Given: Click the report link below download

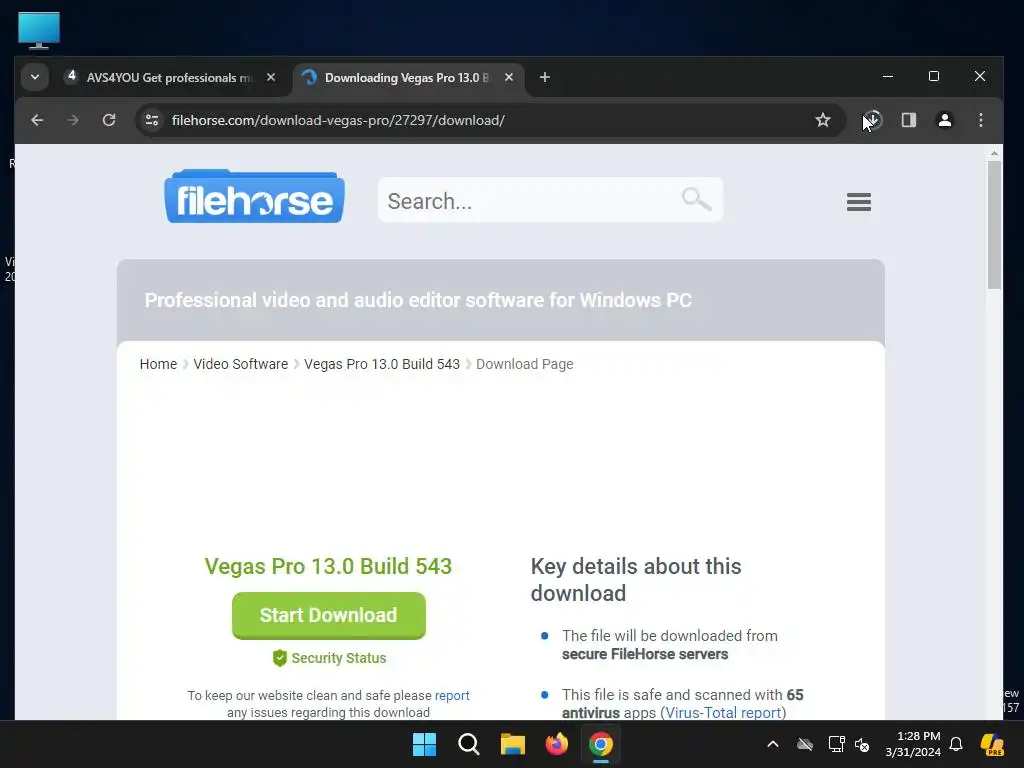Looking at the screenshot, I should [x=452, y=696].
